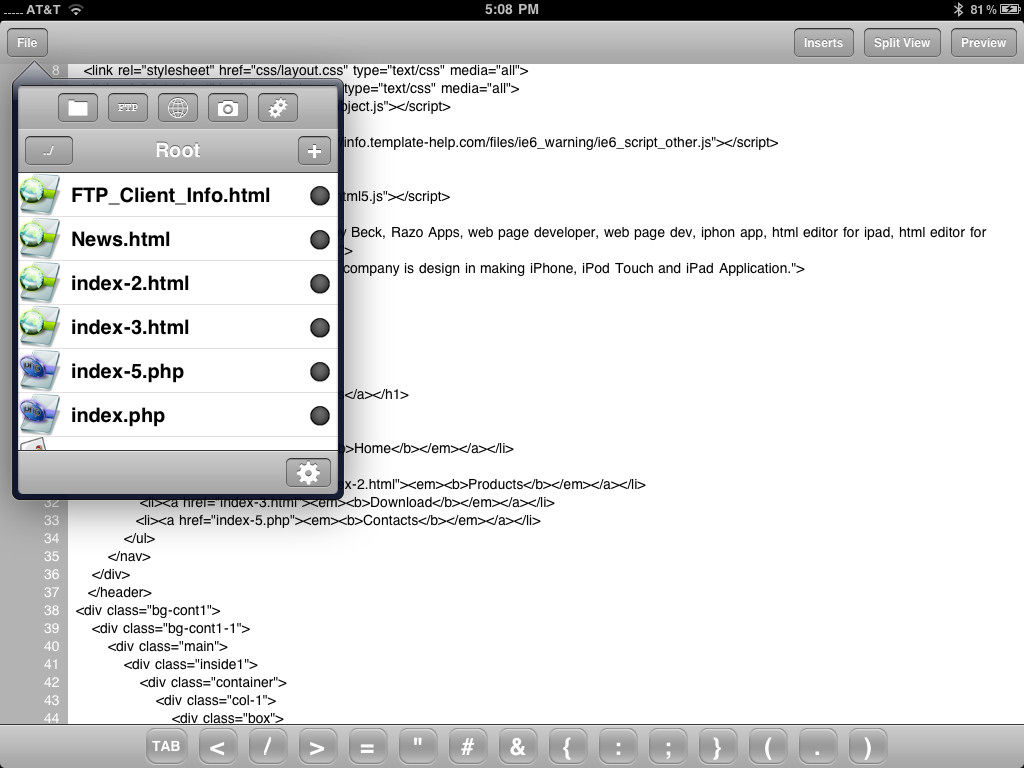Insert equals sign key
The width and height of the screenshot is (1024, 768).
pyautogui.click(x=367, y=746)
